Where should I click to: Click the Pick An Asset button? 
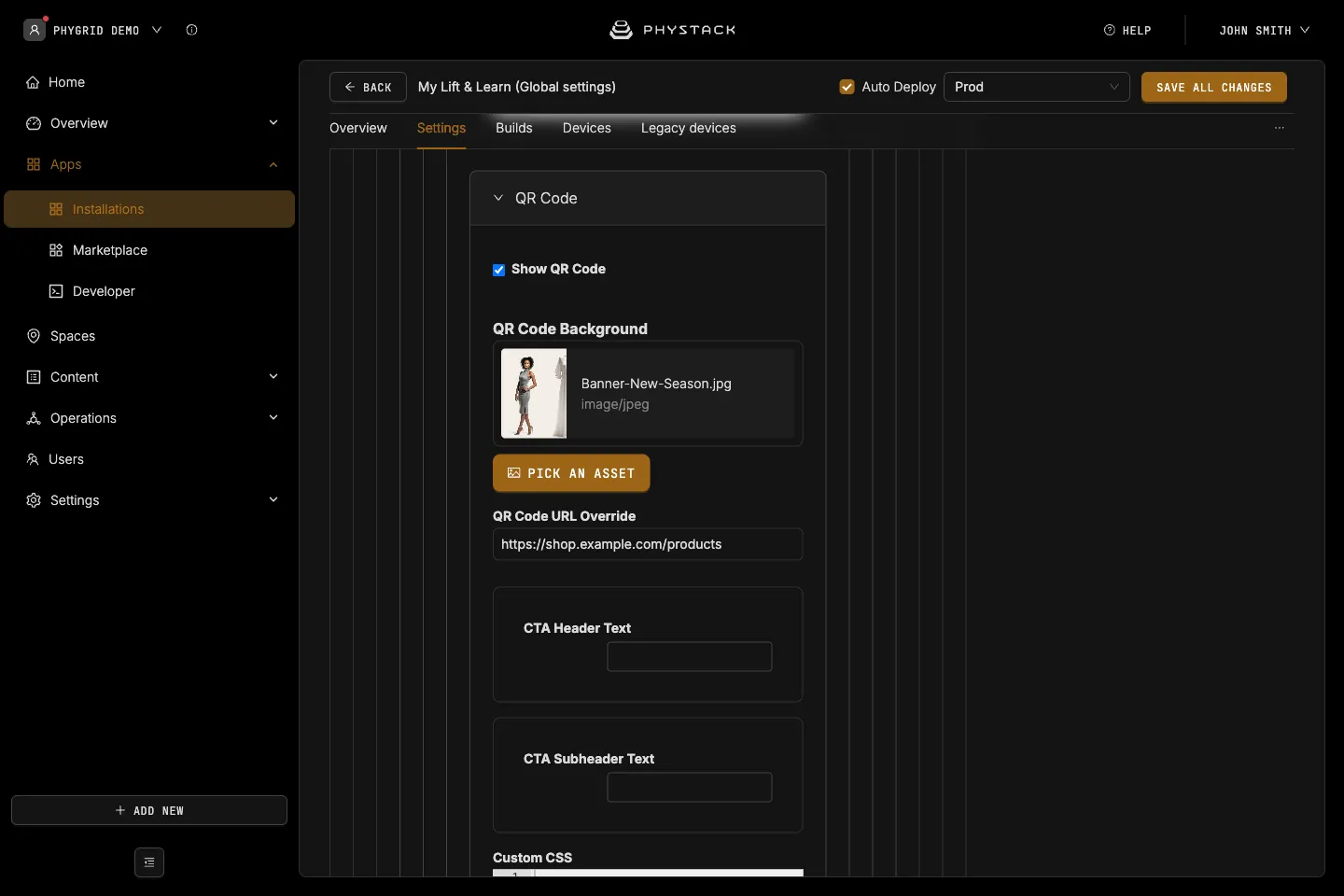tap(571, 473)
